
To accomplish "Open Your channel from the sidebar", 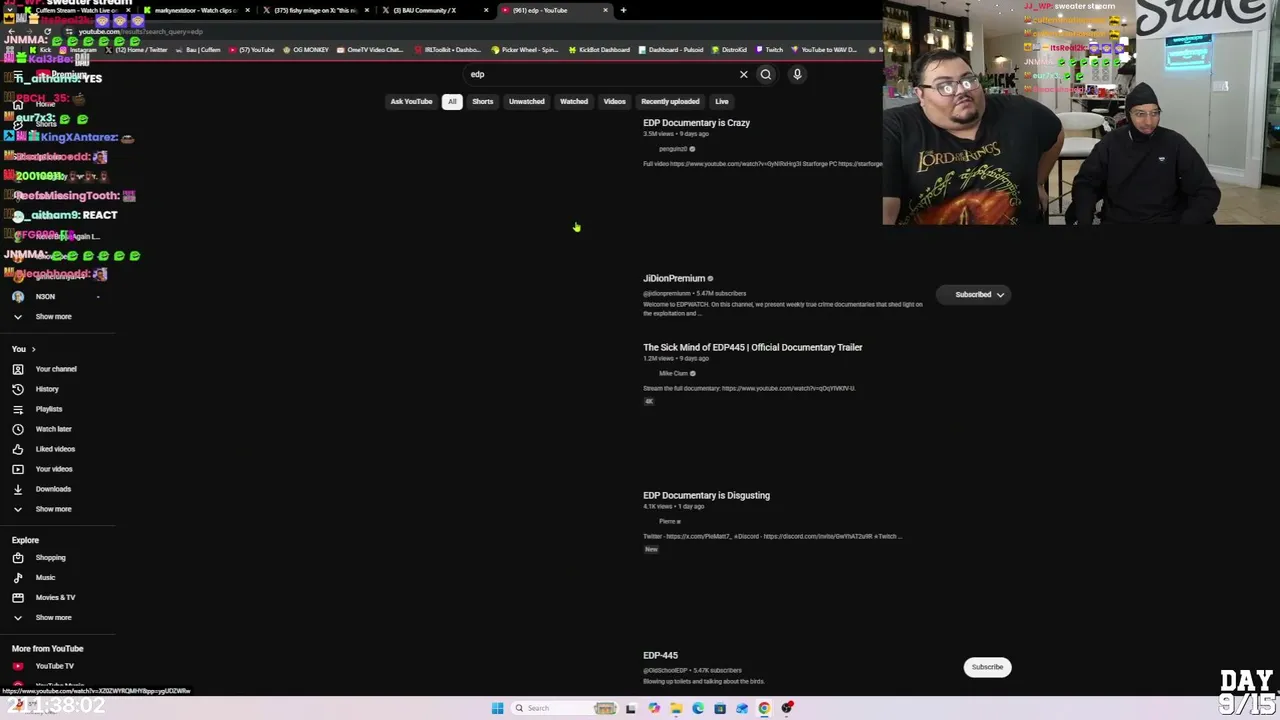I will (x=57, y=369).
